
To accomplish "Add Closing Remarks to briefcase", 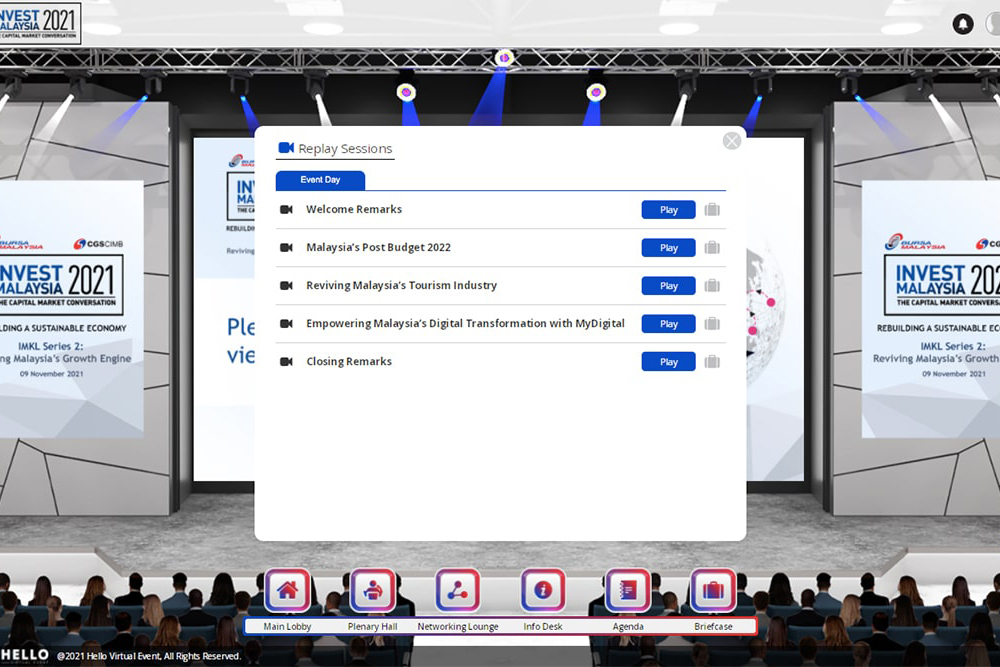I will [x=712, y=362].
